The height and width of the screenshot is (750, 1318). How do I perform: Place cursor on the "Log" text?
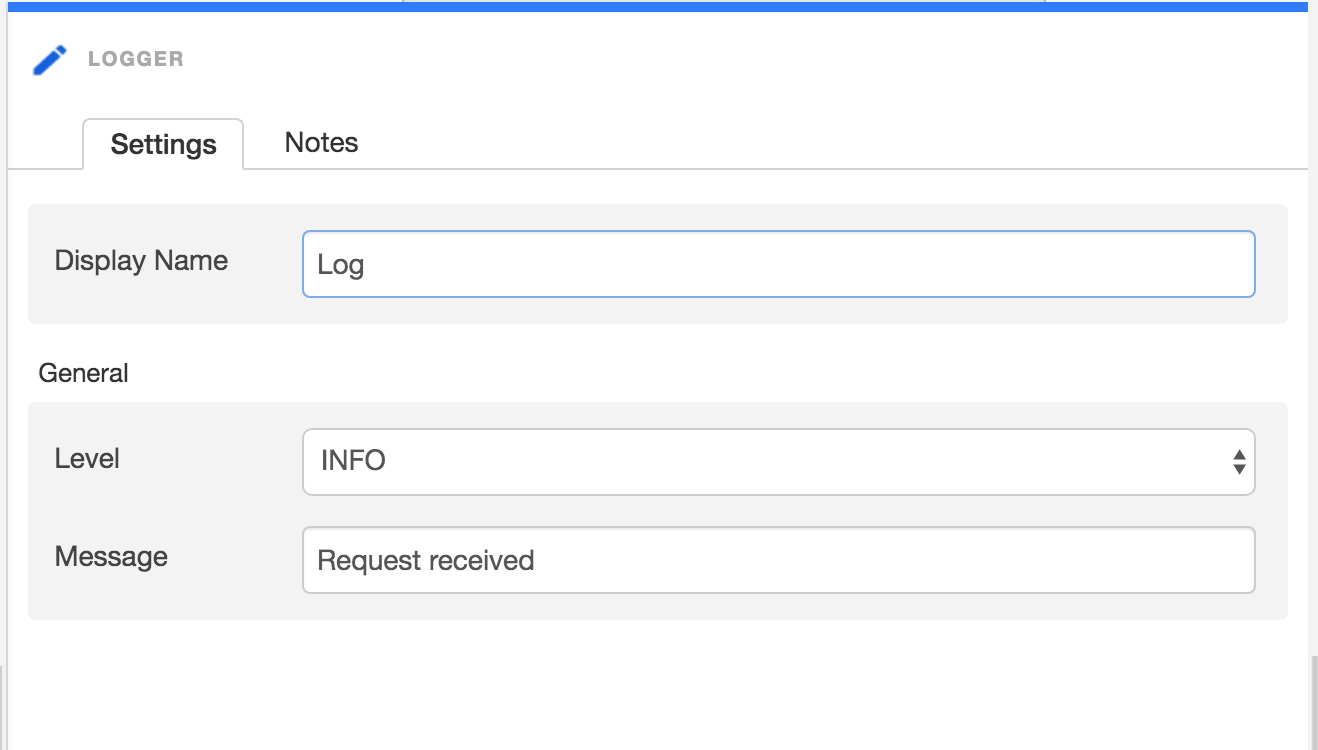(340, 265)
